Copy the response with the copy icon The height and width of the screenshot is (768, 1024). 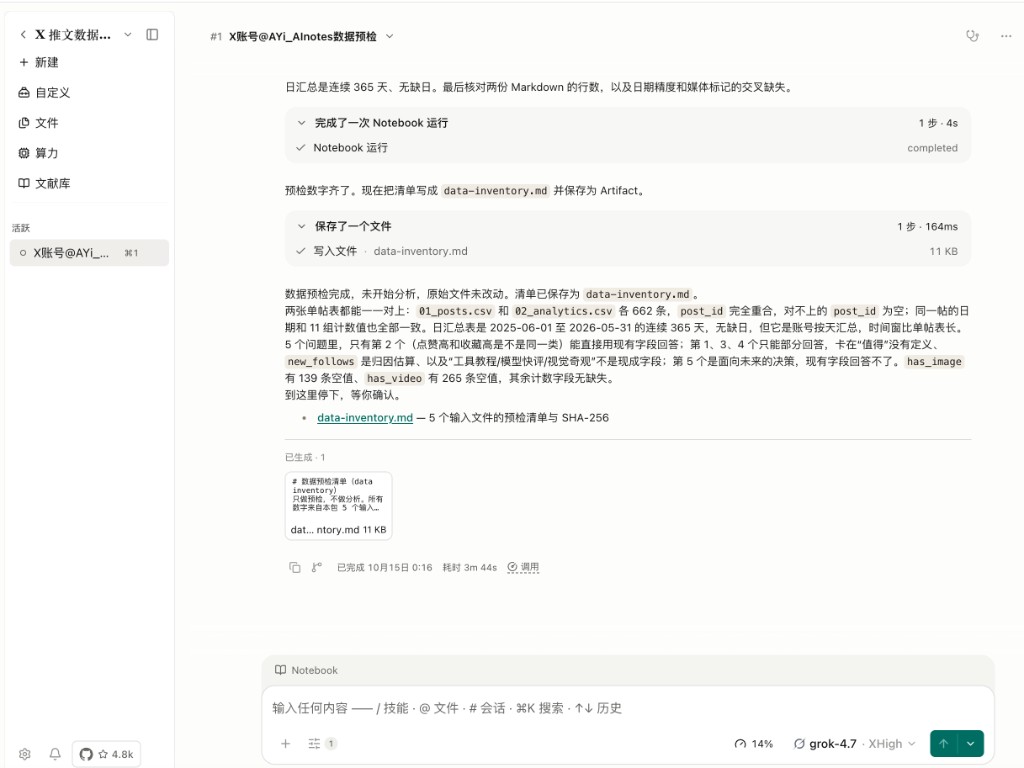[x=295, y=567]
